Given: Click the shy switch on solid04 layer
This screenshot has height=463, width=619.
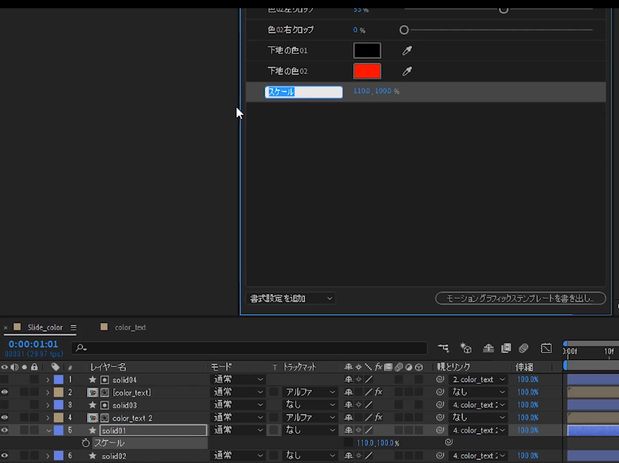Looking at the screenshot, I should coord(348,379).
